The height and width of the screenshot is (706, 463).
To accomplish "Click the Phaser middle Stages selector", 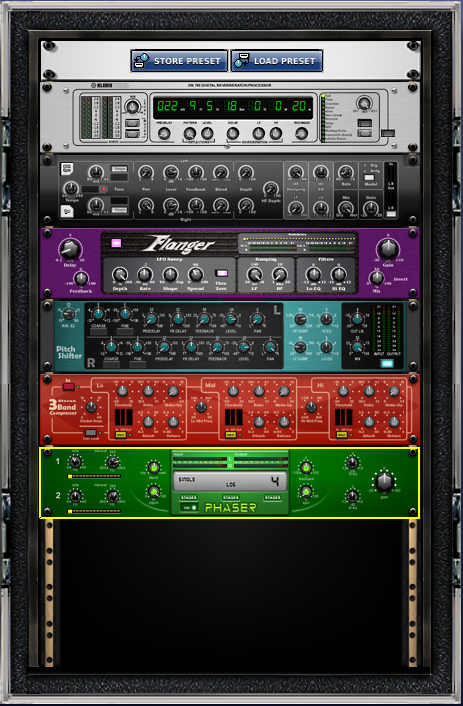I will pyautogui.click(x=231, y=497).
